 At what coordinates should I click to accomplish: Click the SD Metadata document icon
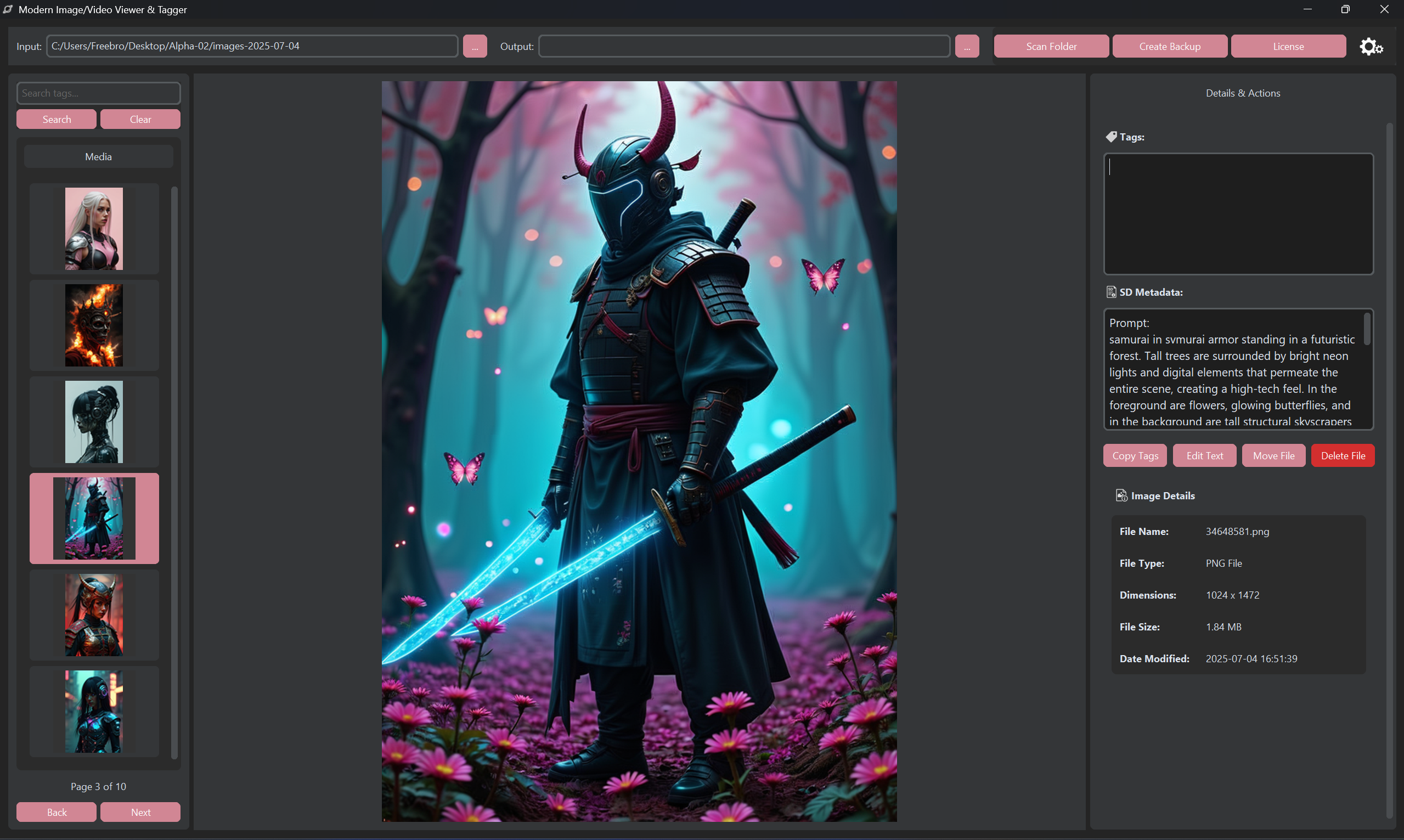click(x=1111, y=292)
